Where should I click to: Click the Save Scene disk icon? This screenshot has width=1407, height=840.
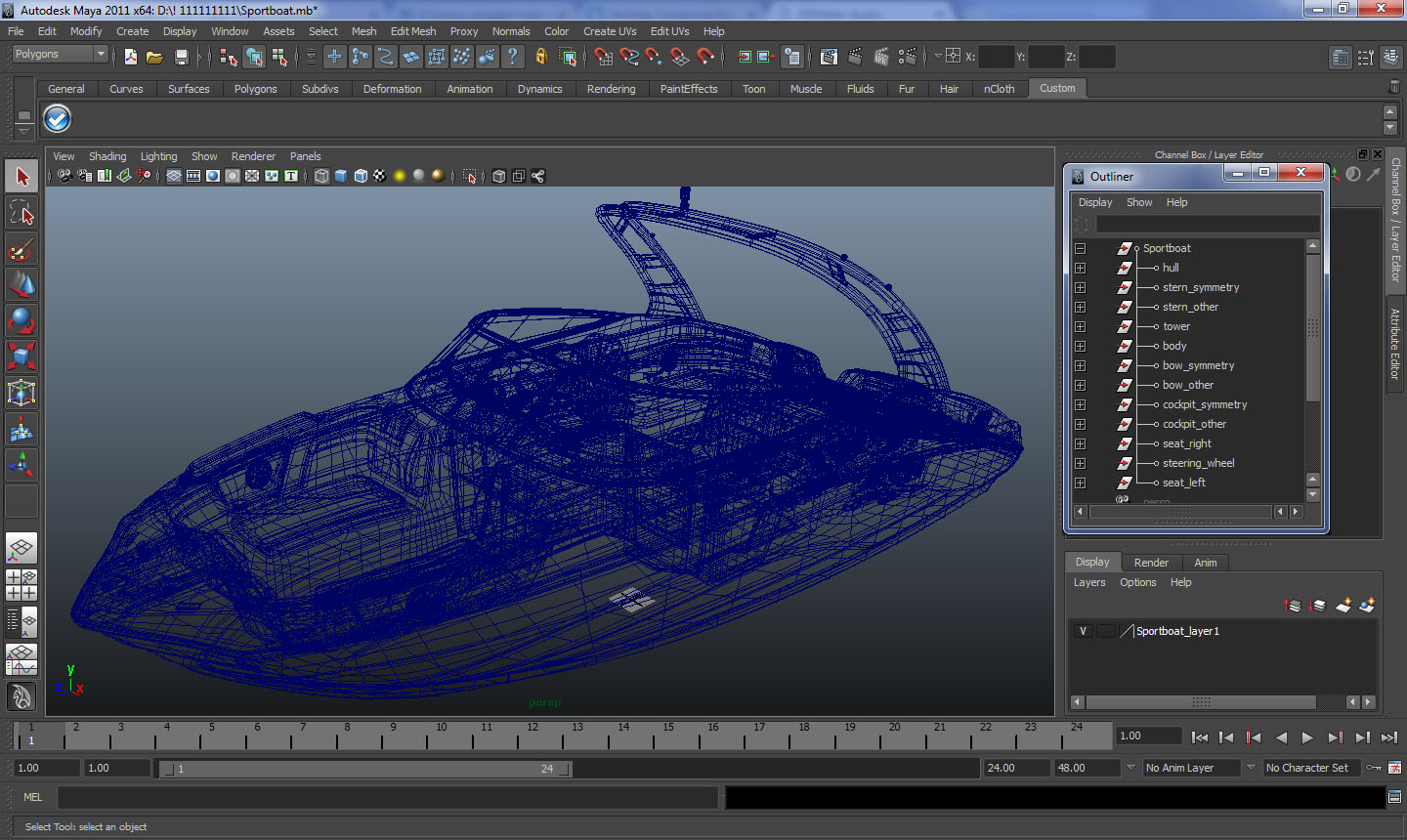point(181,58)
